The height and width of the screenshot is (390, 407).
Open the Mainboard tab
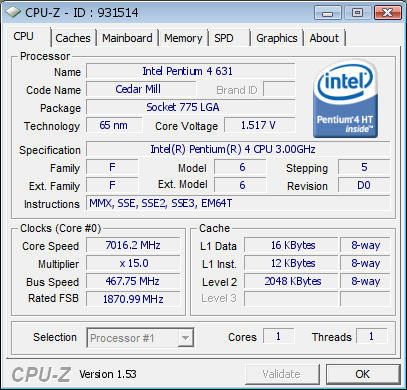[127, 38]
